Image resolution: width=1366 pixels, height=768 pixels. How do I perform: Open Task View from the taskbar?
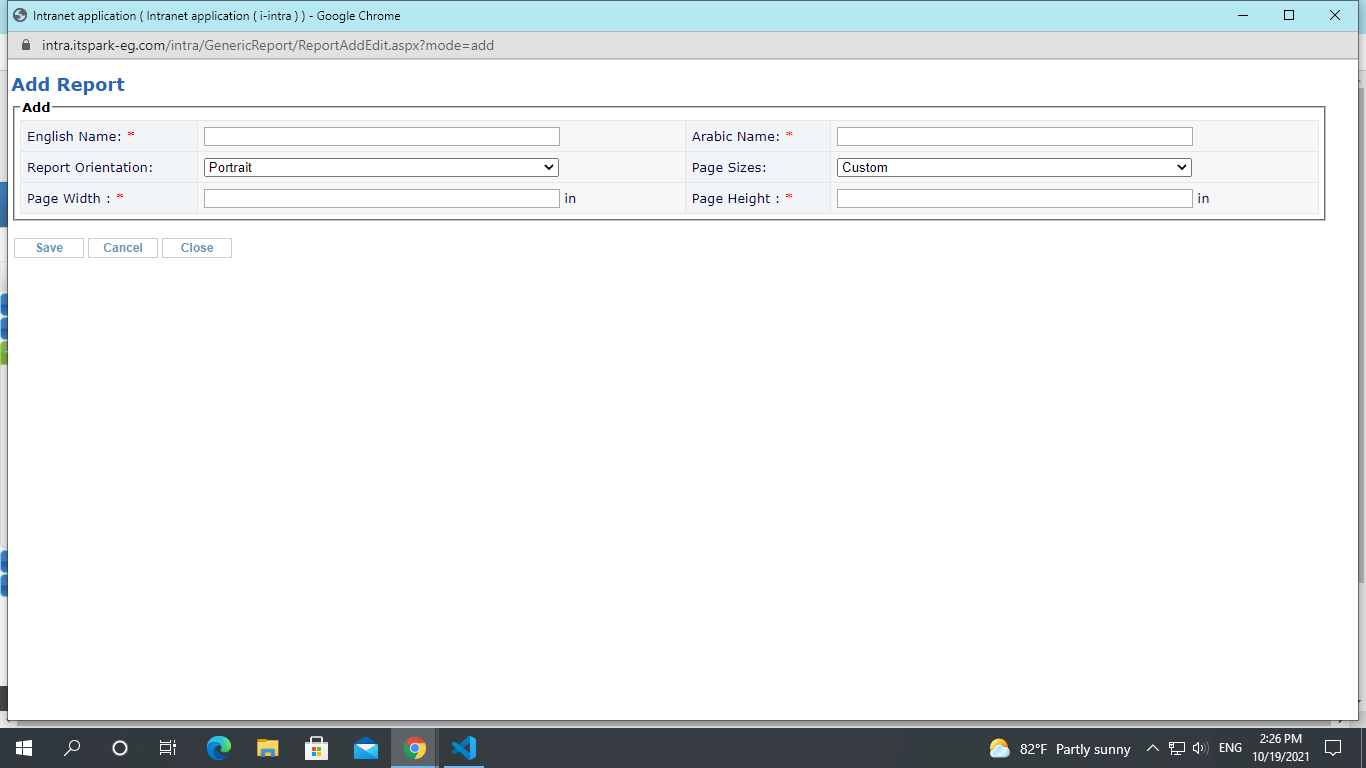(168, 748)
